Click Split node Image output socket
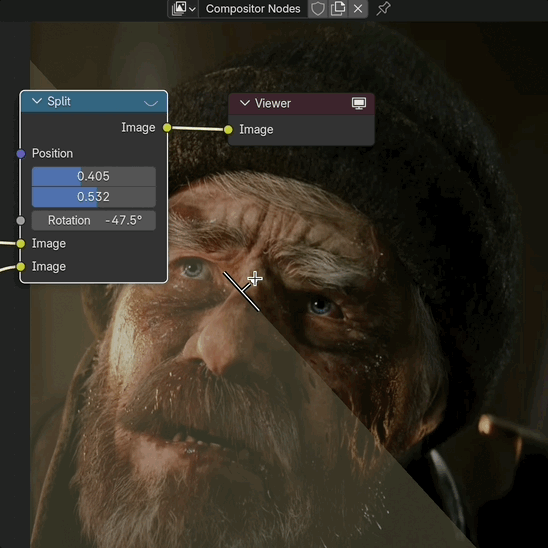The image size is (548, 548). (x=167, y=128)
